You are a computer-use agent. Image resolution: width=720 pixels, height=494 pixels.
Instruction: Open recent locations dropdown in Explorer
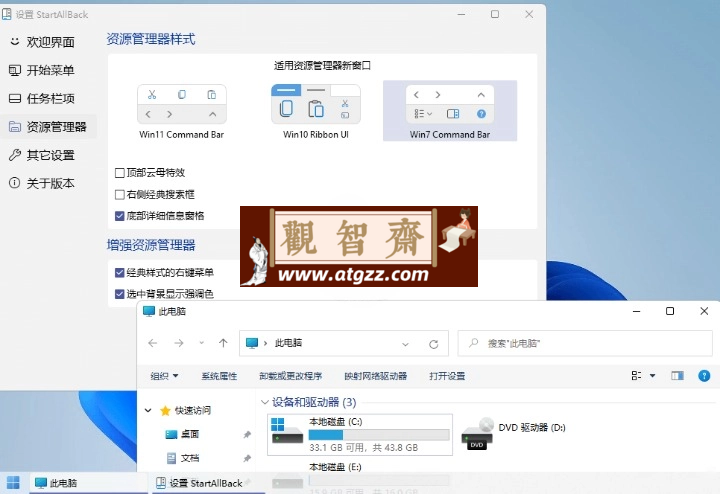(202, 342)
